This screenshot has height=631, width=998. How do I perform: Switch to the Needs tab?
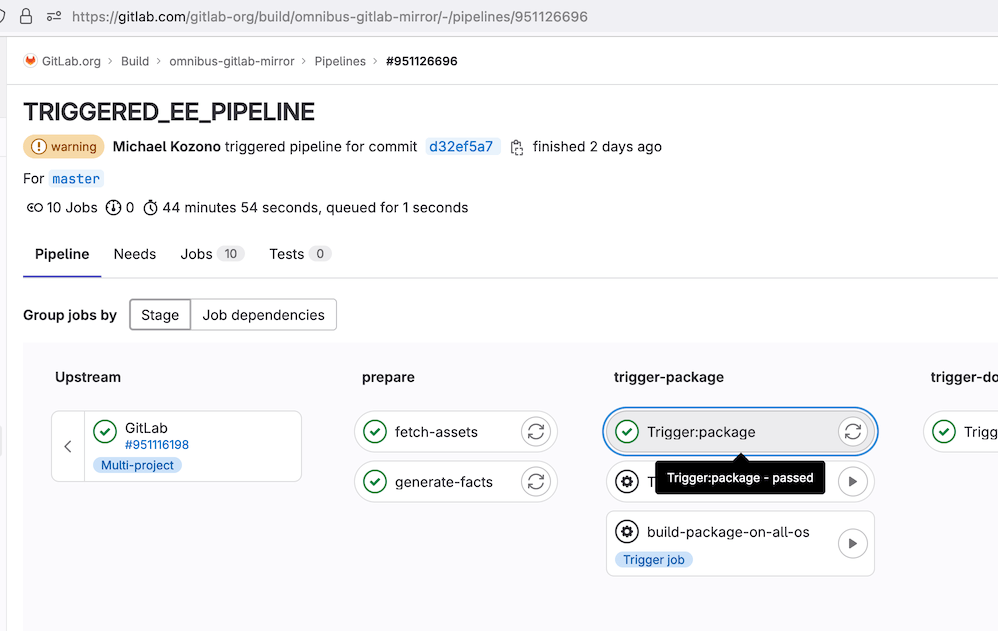click(134, 254)
